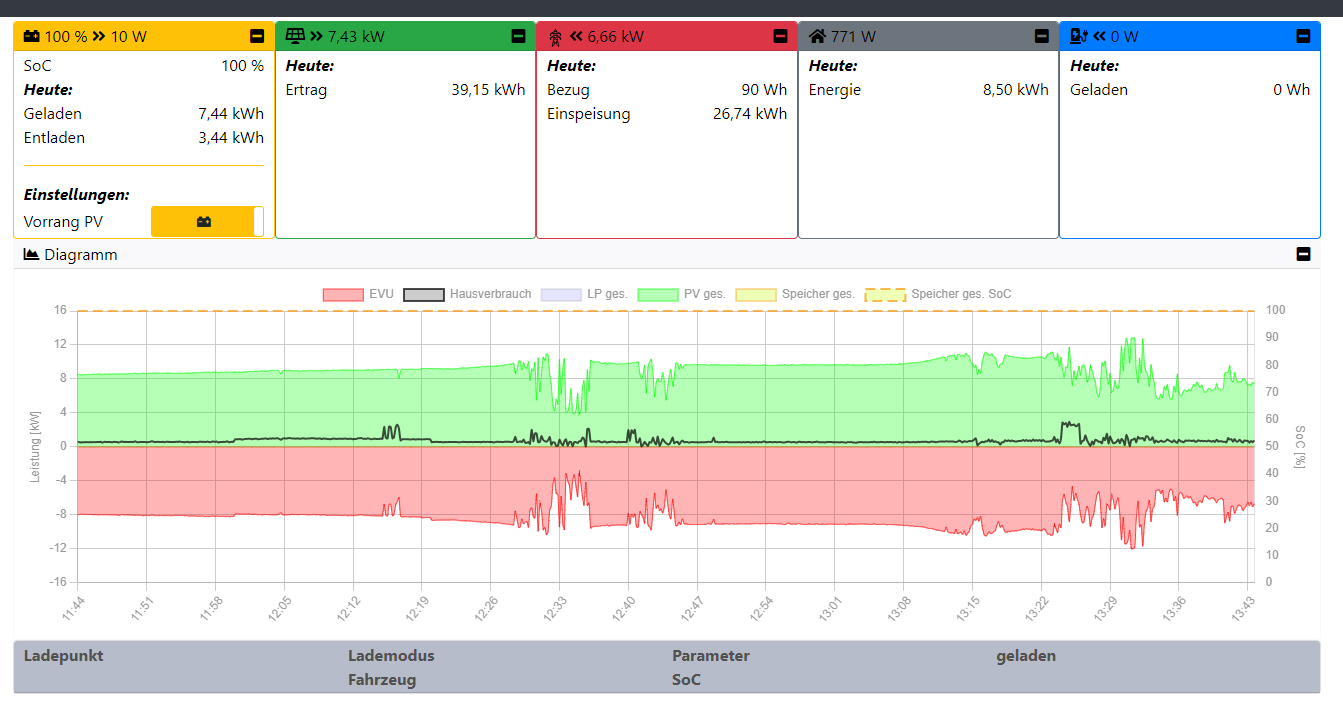Minimize the Diagramm panel

click(x=1302, y=255)
